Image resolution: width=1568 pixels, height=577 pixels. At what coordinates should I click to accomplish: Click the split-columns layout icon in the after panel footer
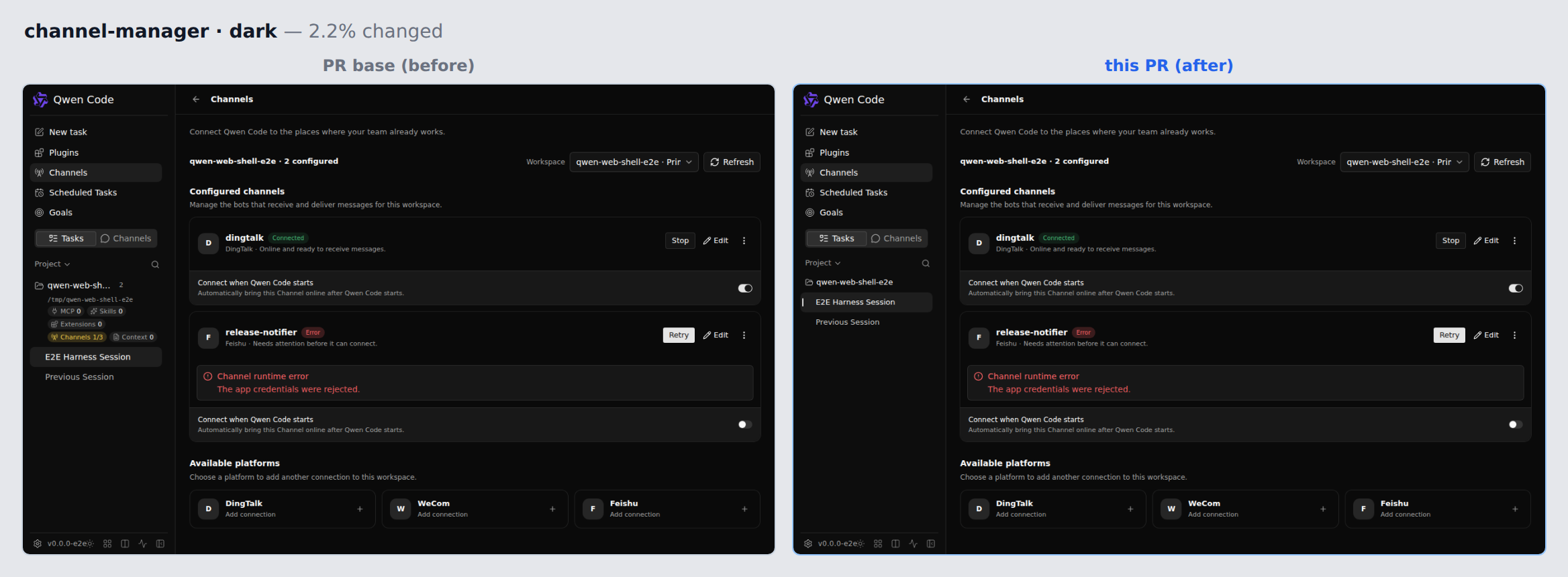click(895, 543)
